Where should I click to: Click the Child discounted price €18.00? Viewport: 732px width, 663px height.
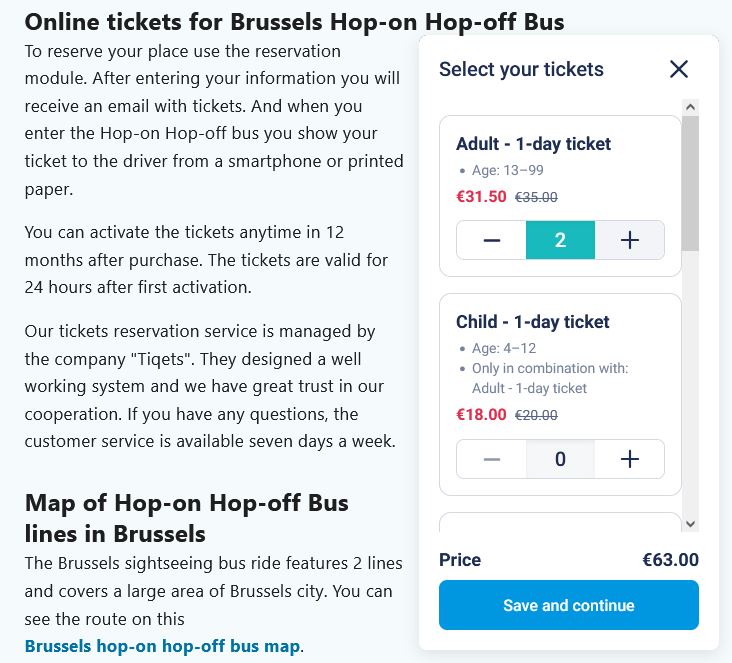481,415
